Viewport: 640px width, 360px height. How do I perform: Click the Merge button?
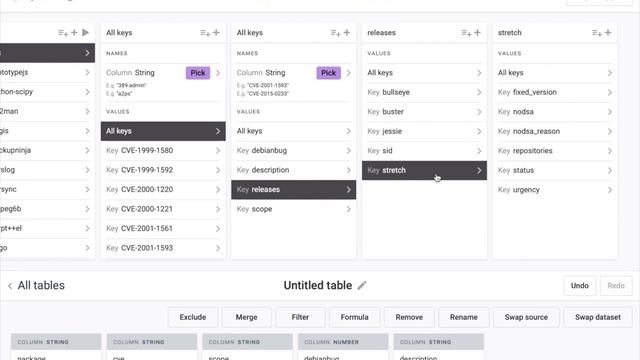coord(247,317)
